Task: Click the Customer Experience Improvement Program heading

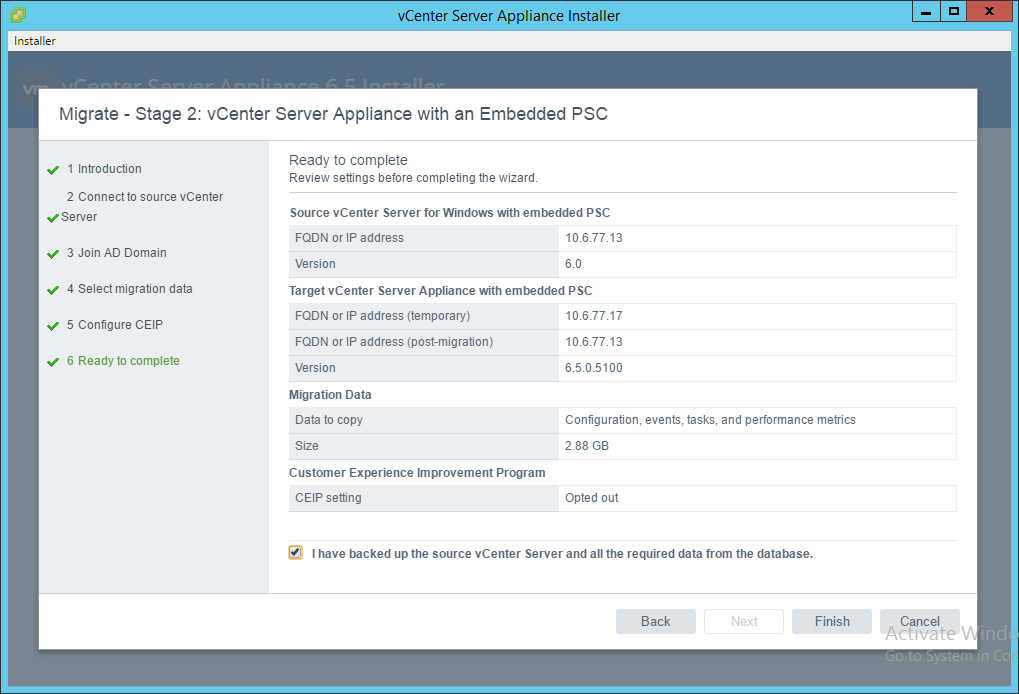Action: pyautogui.click(x=417, y=472)
